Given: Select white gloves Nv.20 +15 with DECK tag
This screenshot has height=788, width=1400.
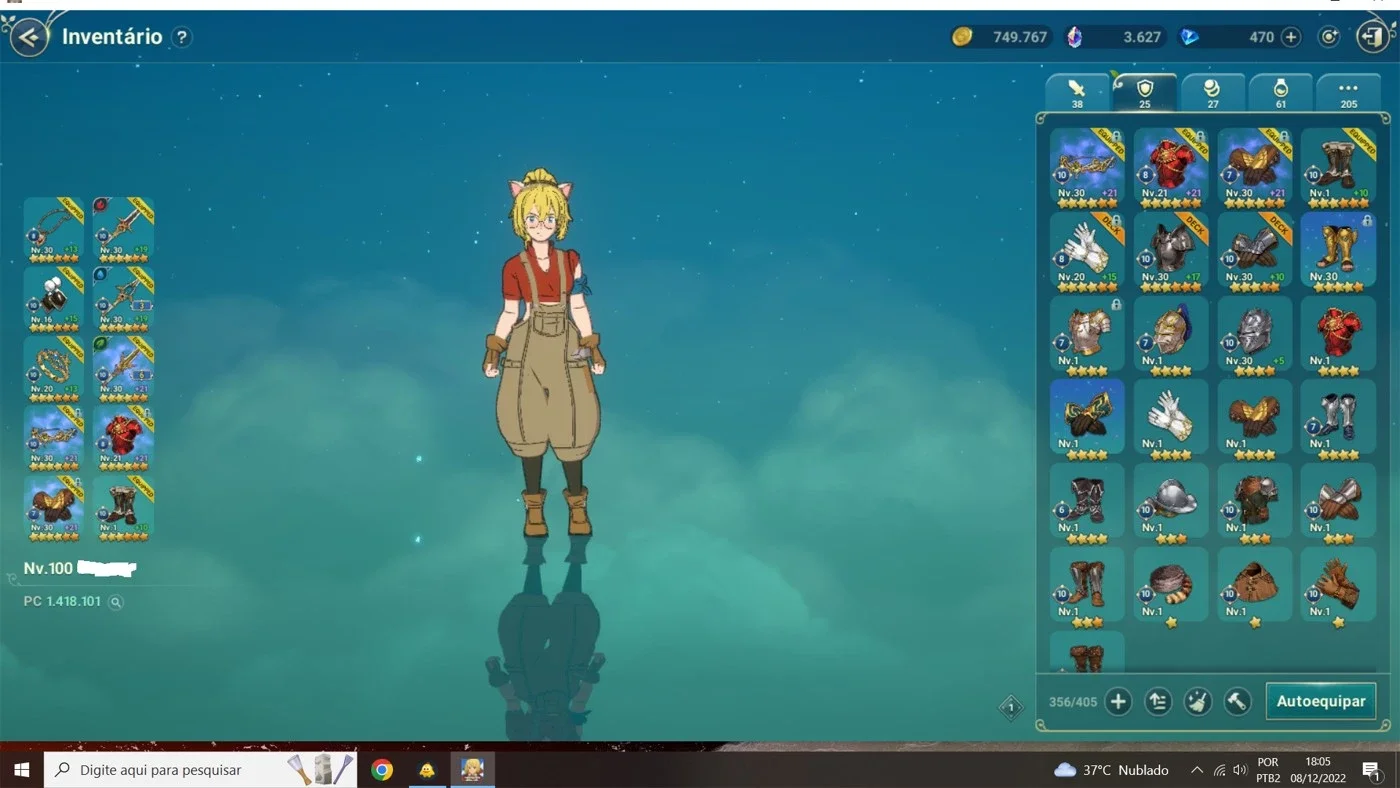Looking at the screenshot, I should (1087, 250).
